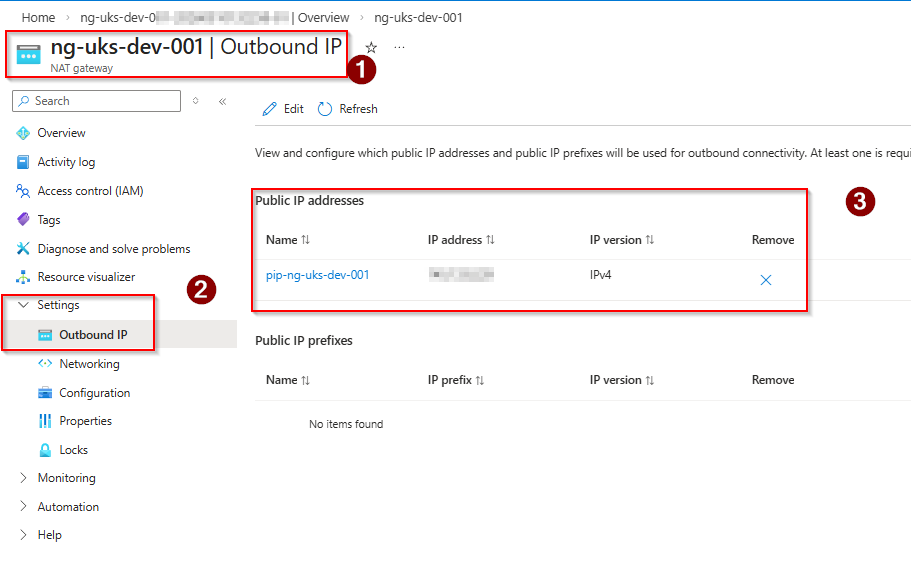Expand the Help section
The height and width of the screenshot is (568, 911).
point(23,535)
